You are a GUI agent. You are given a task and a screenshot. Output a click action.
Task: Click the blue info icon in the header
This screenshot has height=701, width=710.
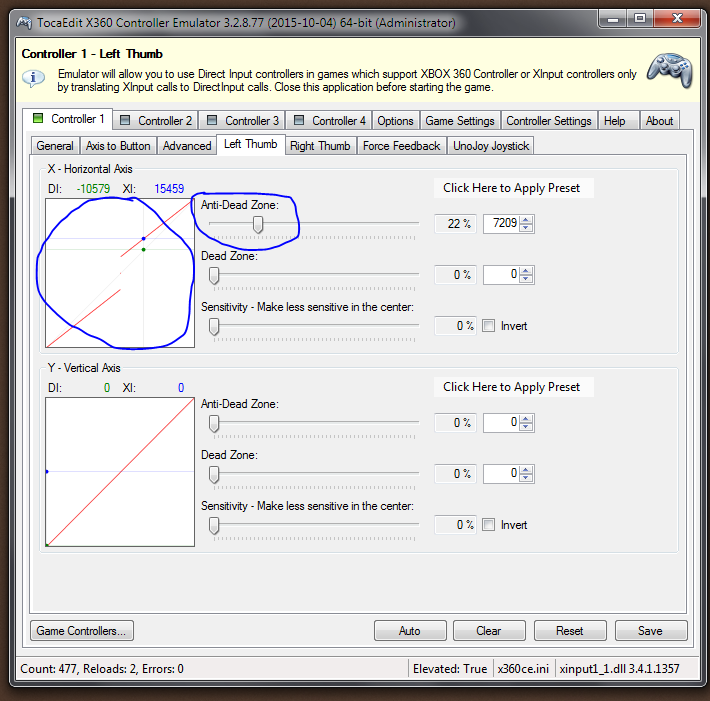[x=34, y=78]
